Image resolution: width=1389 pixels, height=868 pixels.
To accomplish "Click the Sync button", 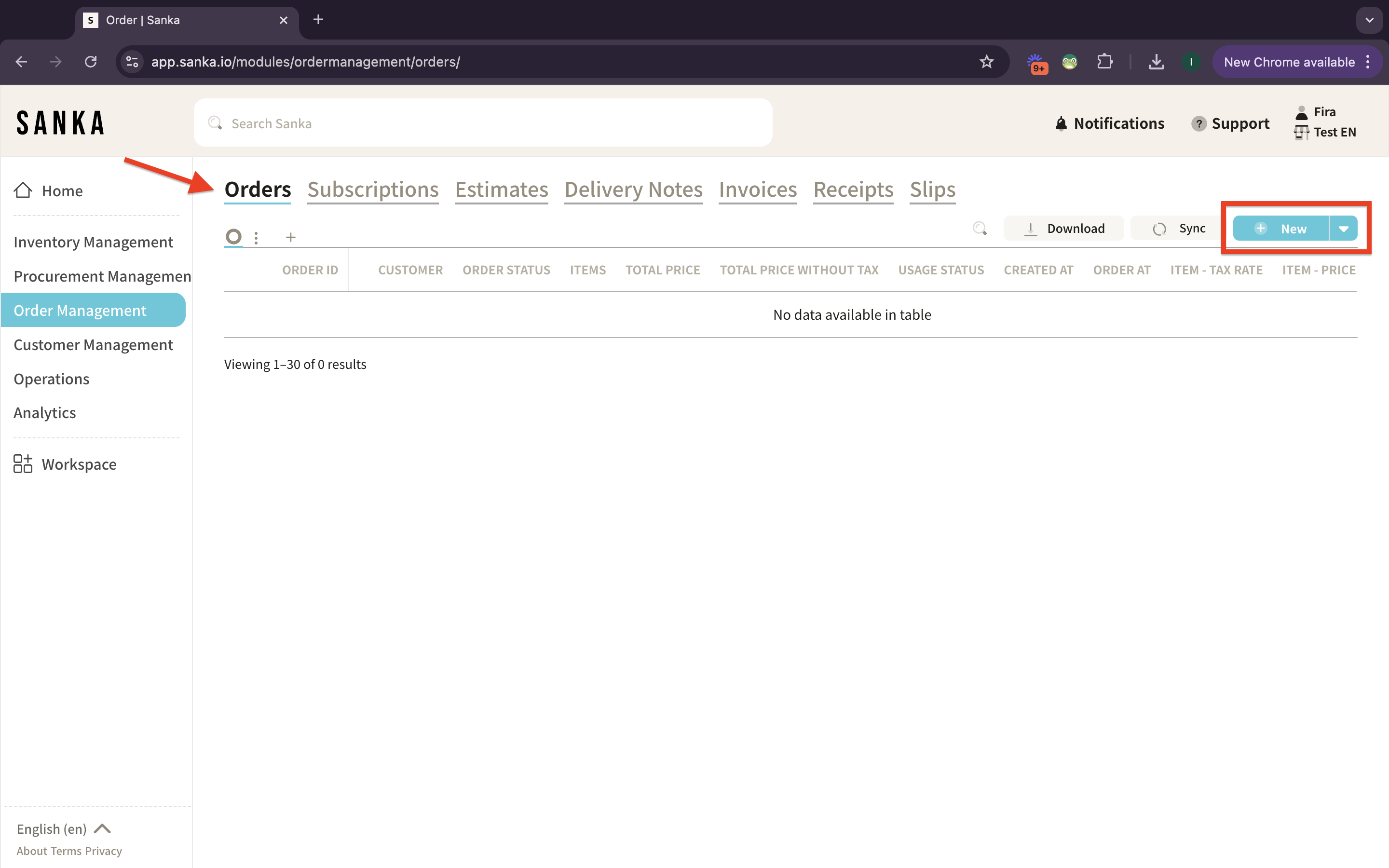I will (1179, 229).
